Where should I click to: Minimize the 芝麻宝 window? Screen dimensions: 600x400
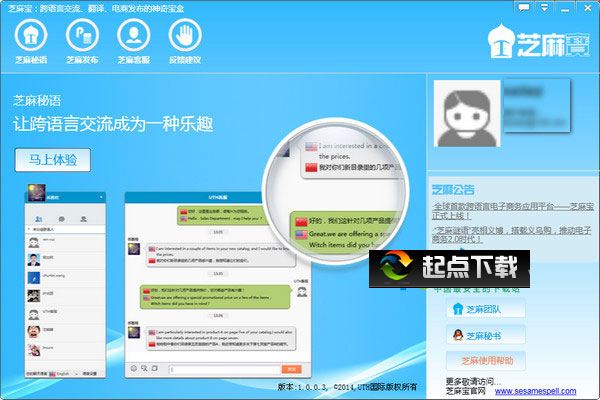tap(565, 8)
